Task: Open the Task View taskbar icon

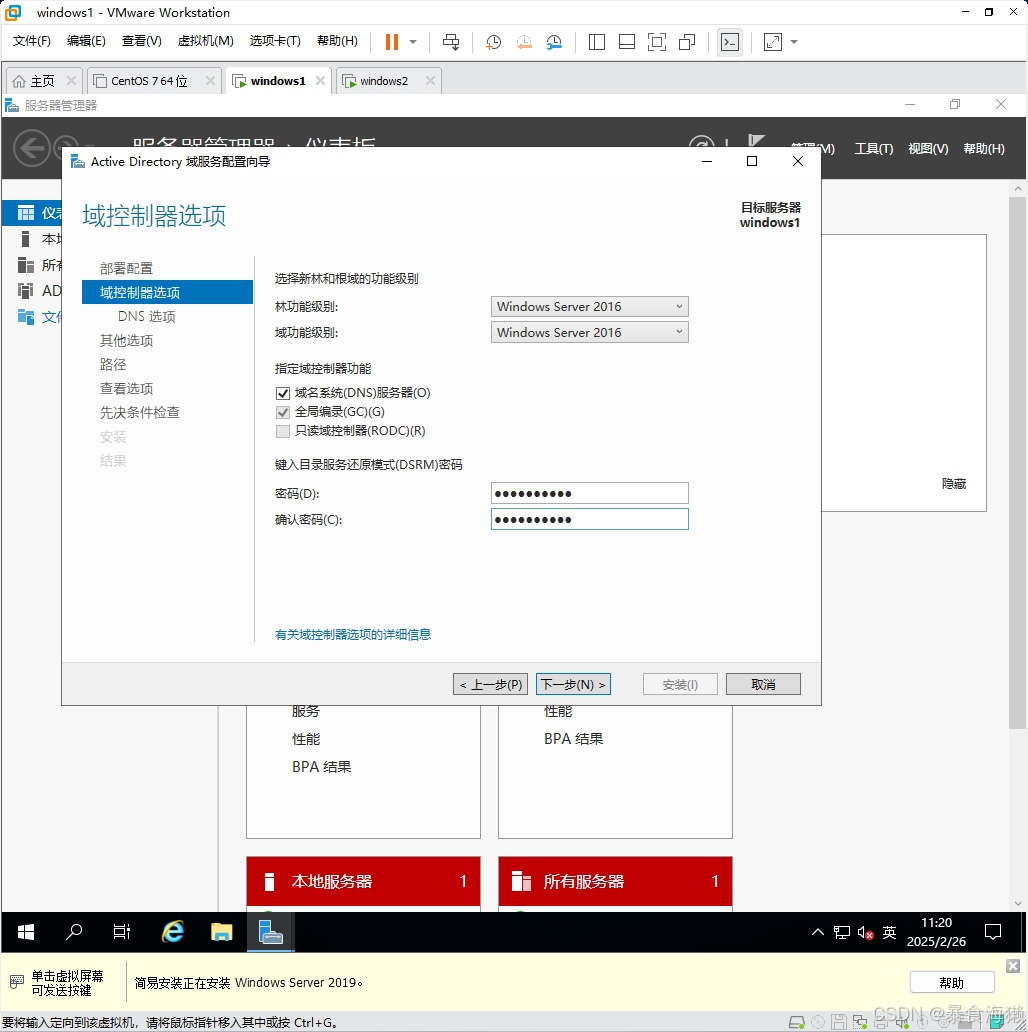Action: [122, 932]
